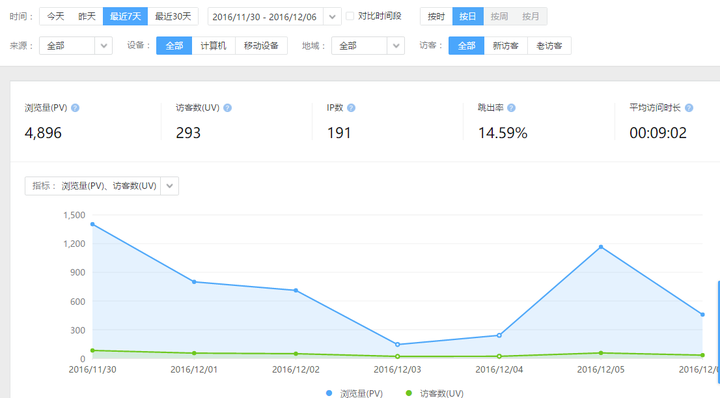Open the 指标 metrics selector
The width and height of the screenshot is (720, 398).
(x=101, y=186)
